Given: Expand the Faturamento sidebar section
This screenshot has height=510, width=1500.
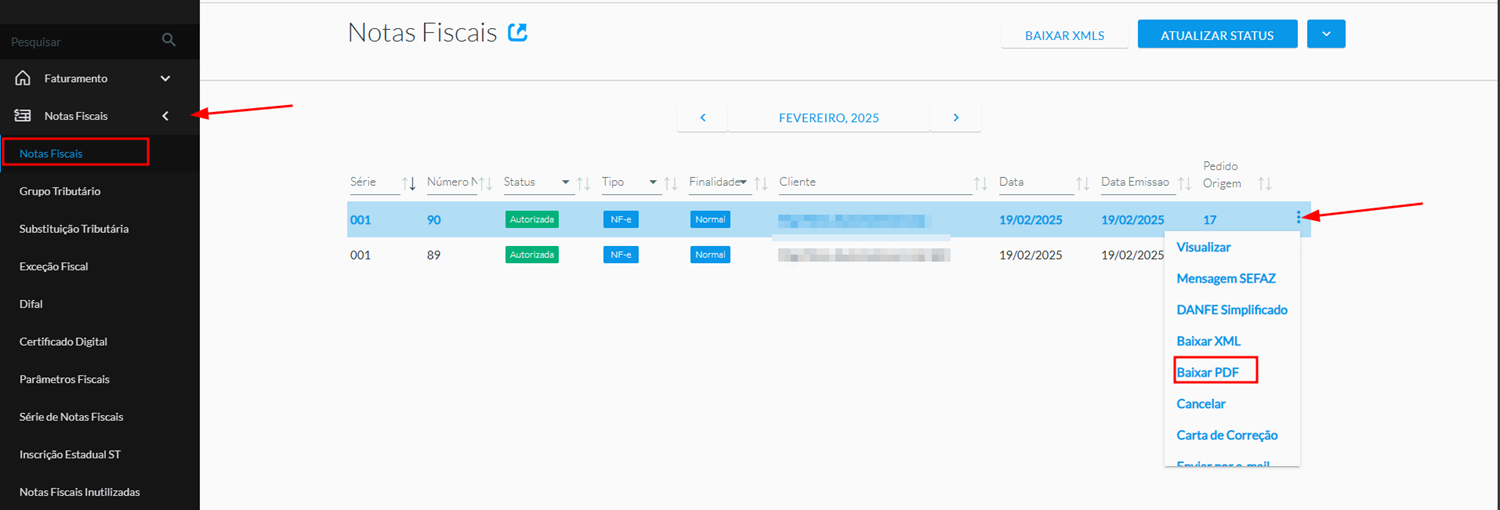Looking at the screenshot, I should (x=166, y=78).
